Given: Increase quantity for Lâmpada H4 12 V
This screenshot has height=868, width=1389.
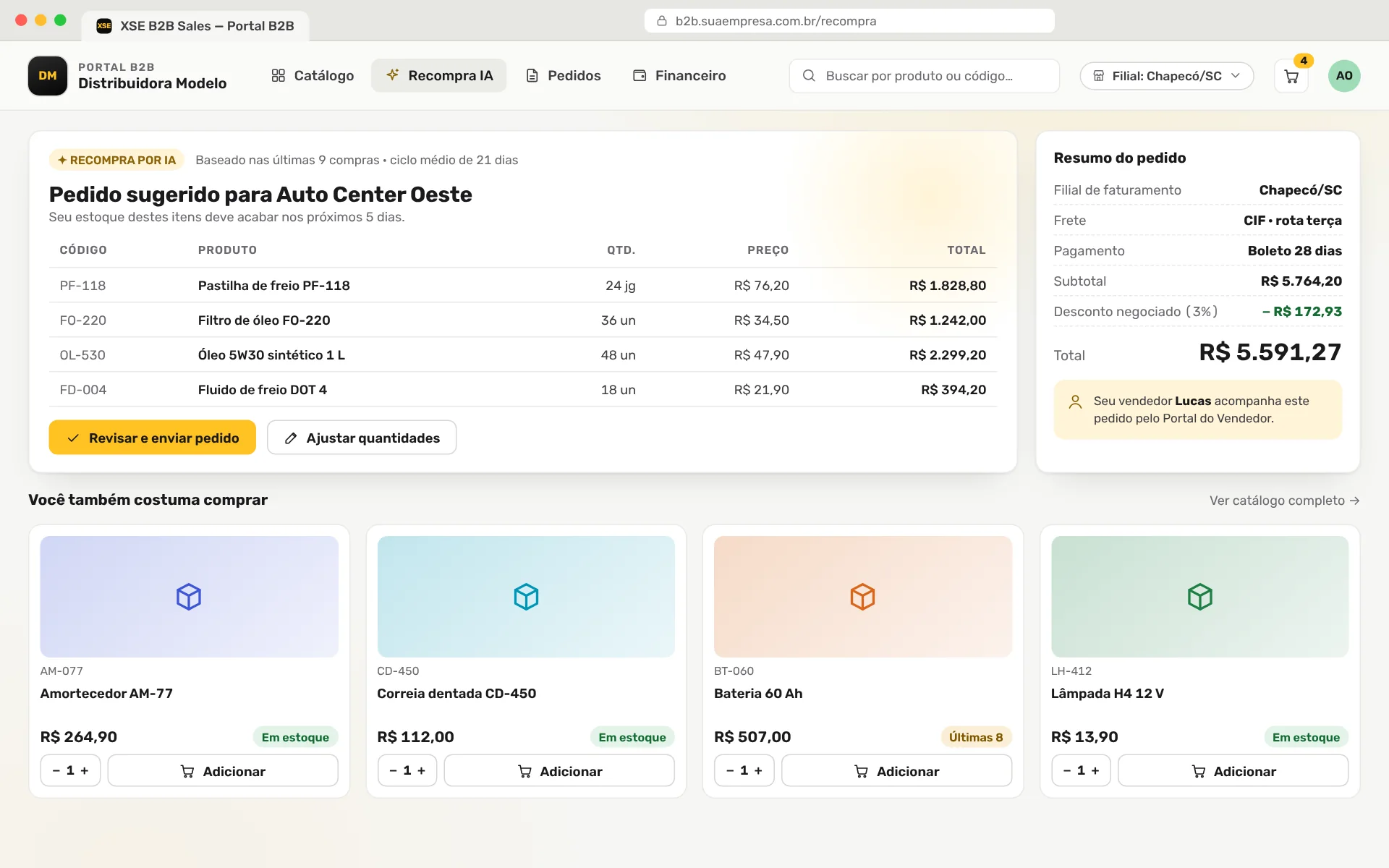Looking at the screenshot, I should [x=1095, y=771].
